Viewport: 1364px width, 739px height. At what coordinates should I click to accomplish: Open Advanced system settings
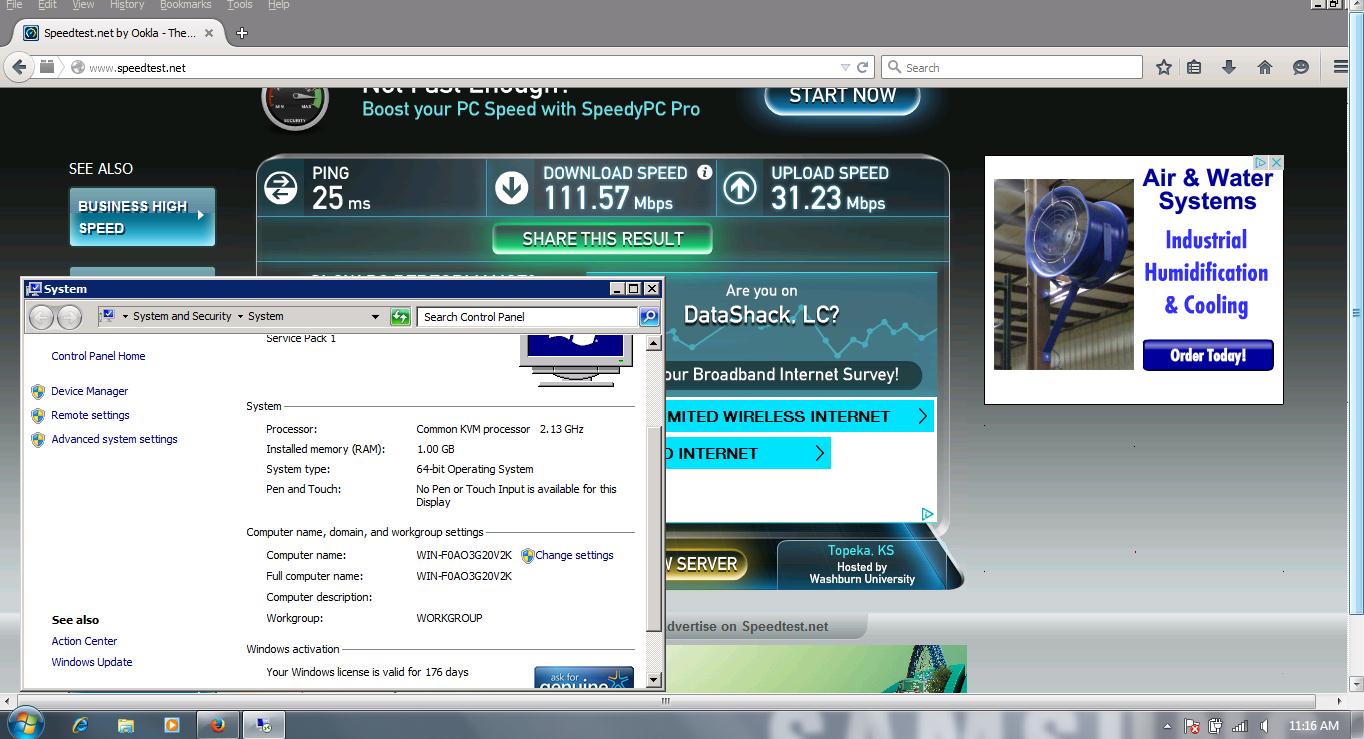pyautogui.click(x=114, y=439)
